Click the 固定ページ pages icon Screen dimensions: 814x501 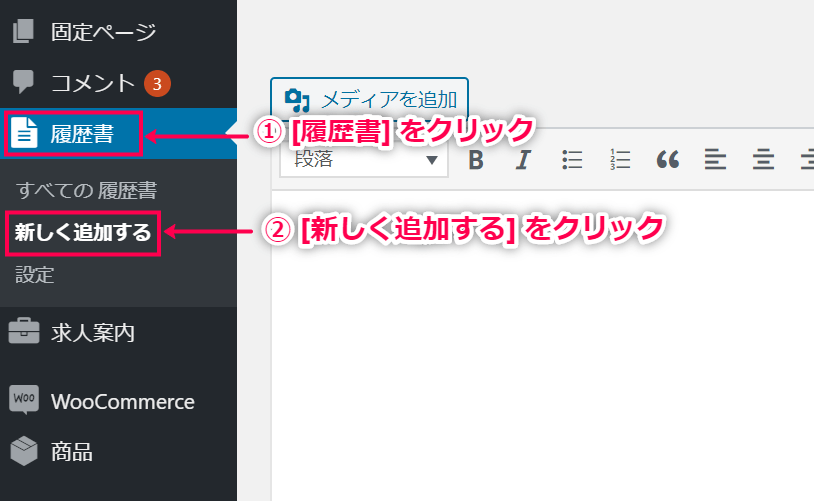coord(23,31)
